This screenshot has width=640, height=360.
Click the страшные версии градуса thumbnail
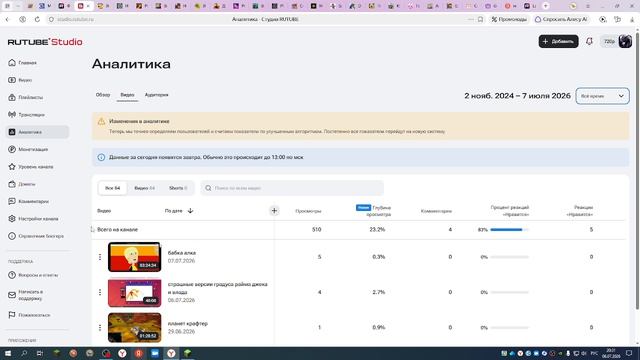(x=134, y=292)
